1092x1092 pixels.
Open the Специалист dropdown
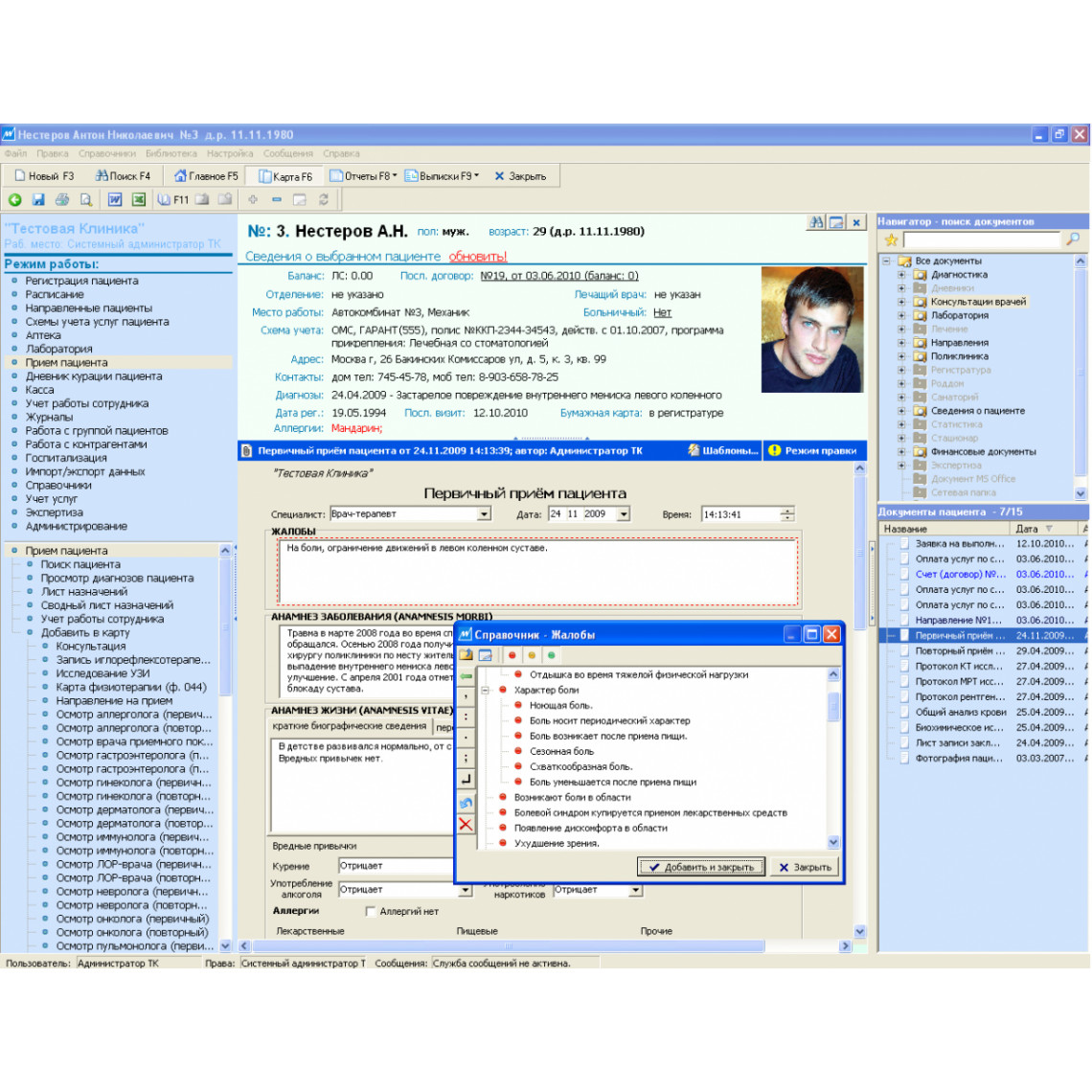click(484, 514)
